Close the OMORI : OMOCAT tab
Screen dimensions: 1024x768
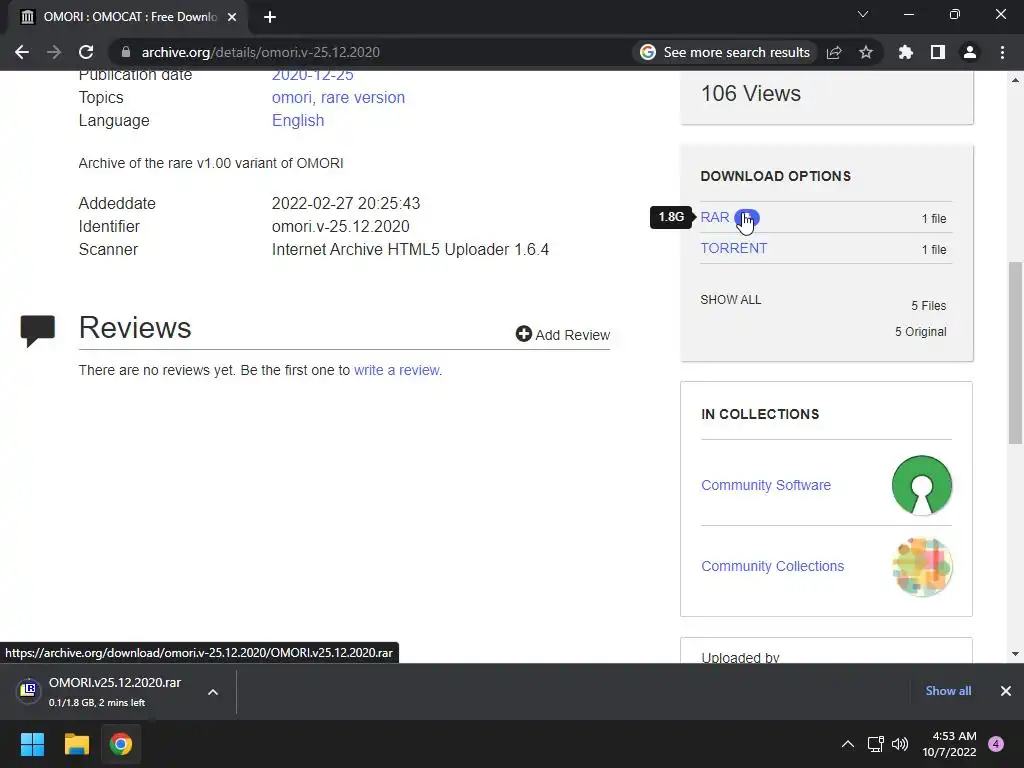pyautogui.click(x=232, y=17)
